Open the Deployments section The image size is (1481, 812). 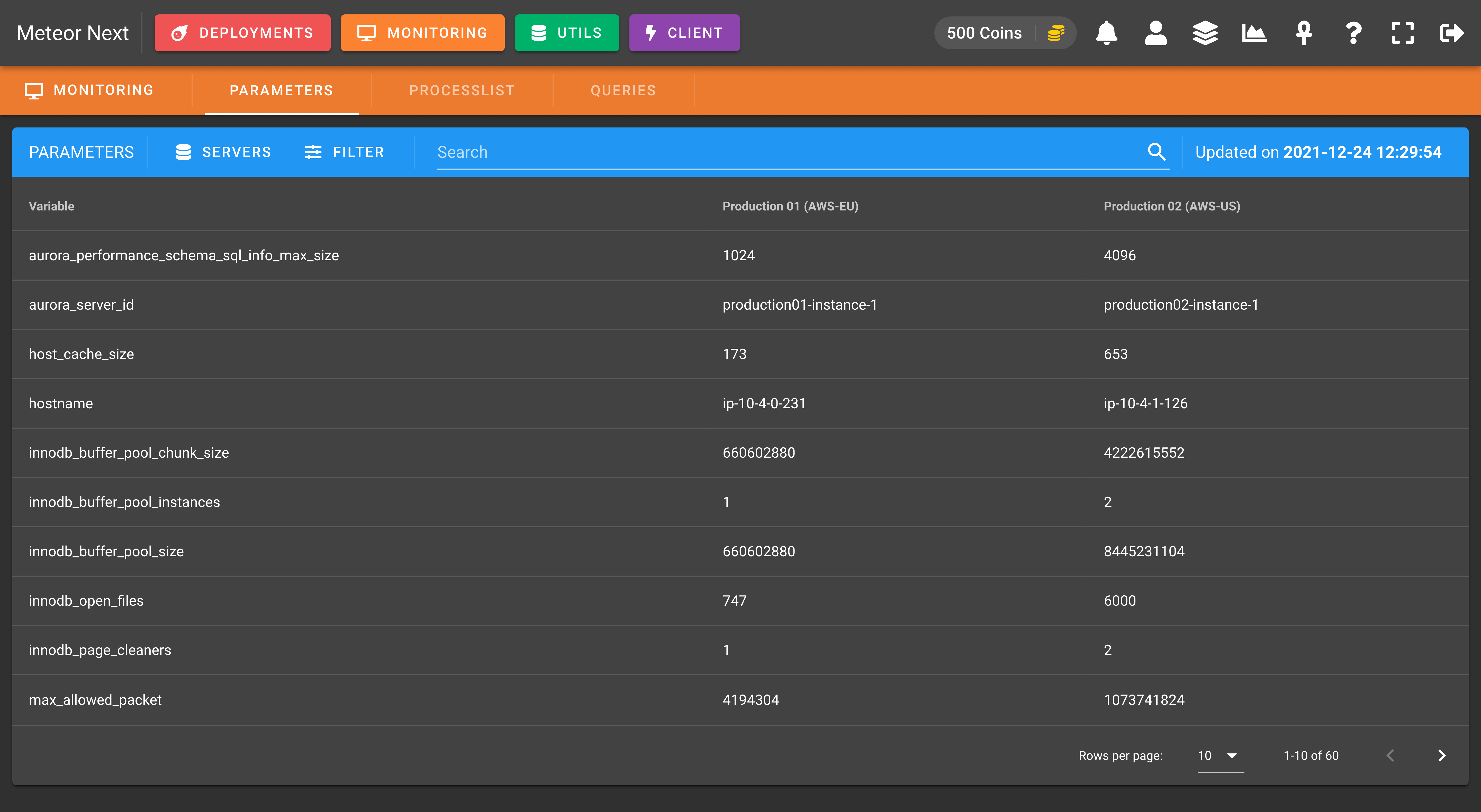243,33
